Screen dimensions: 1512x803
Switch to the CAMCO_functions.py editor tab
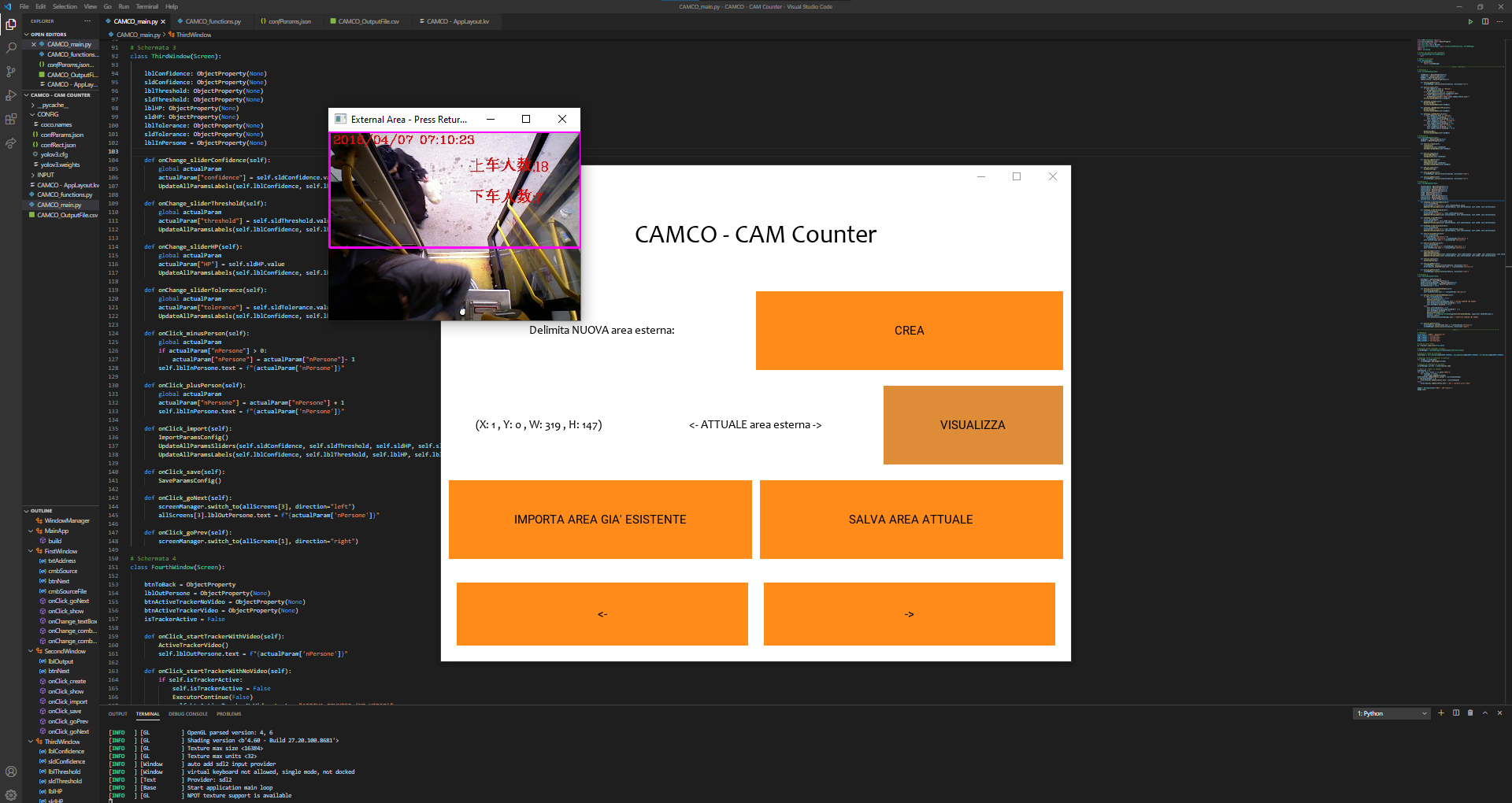(x=213, y=21)
